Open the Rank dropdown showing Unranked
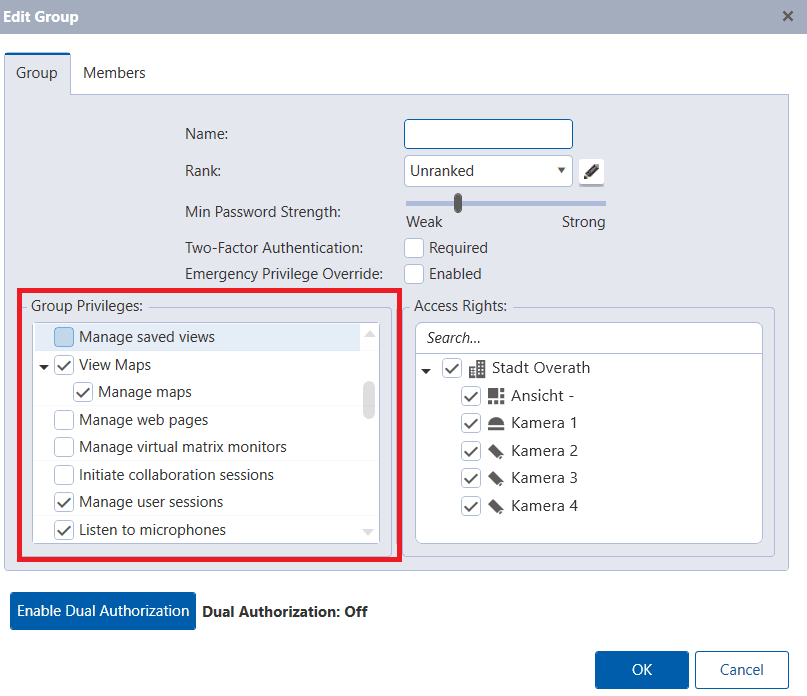 (488, 171)
